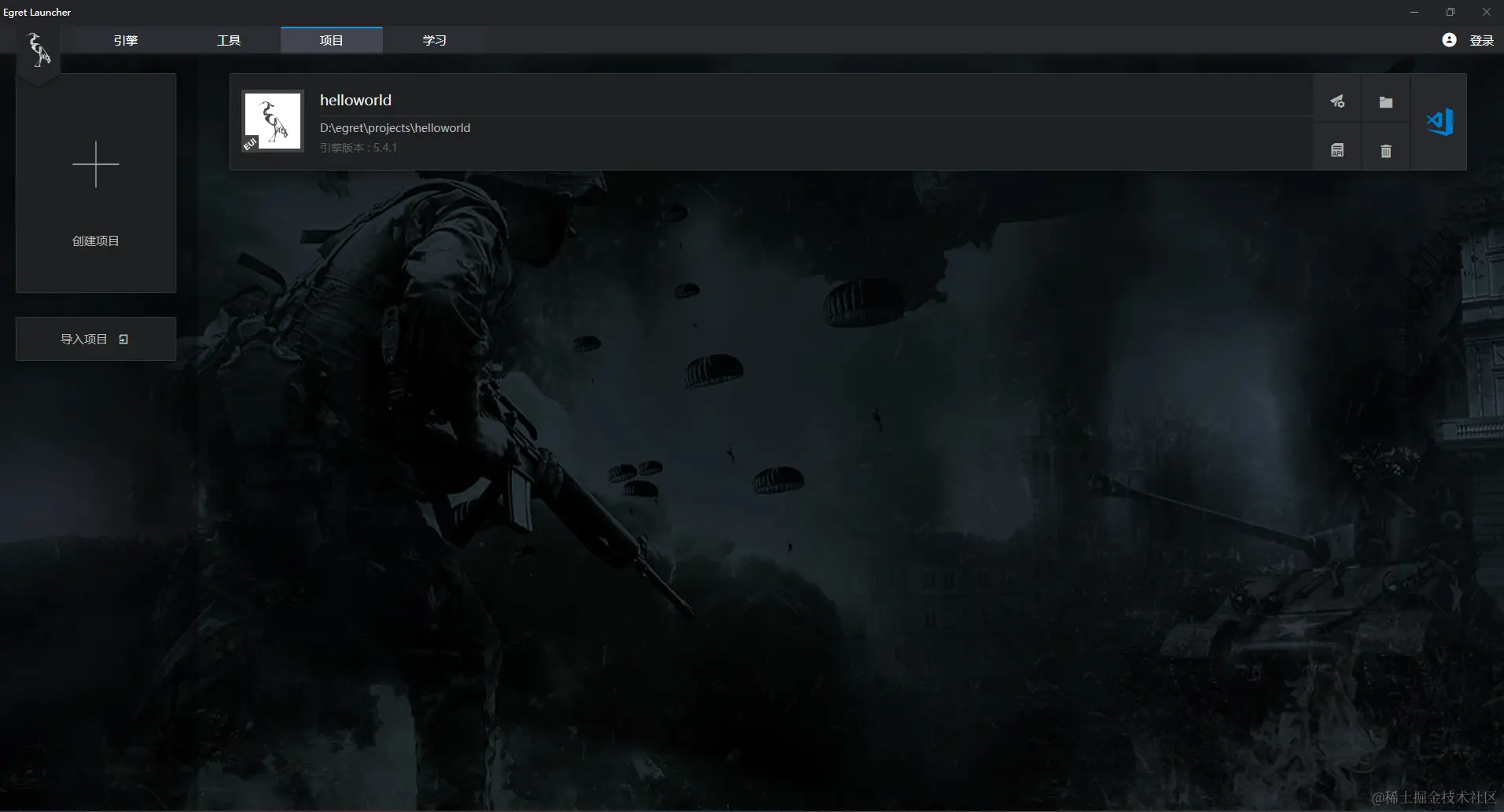Click the 登录 login link
The height and width of the screenshot is (812, 1504).
tap(1481, 40)
